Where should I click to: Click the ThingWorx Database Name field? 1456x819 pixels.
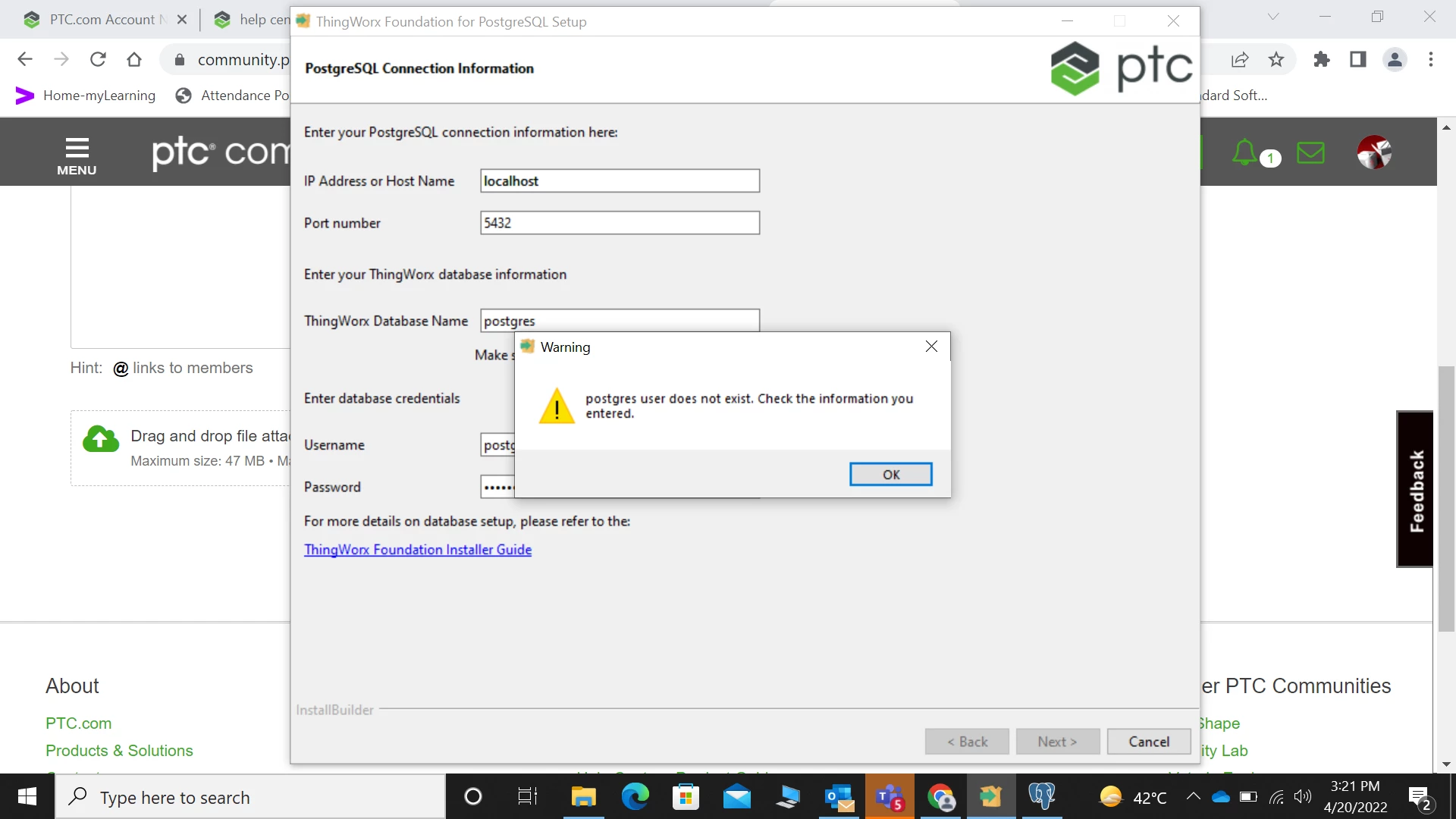[620, 321]
